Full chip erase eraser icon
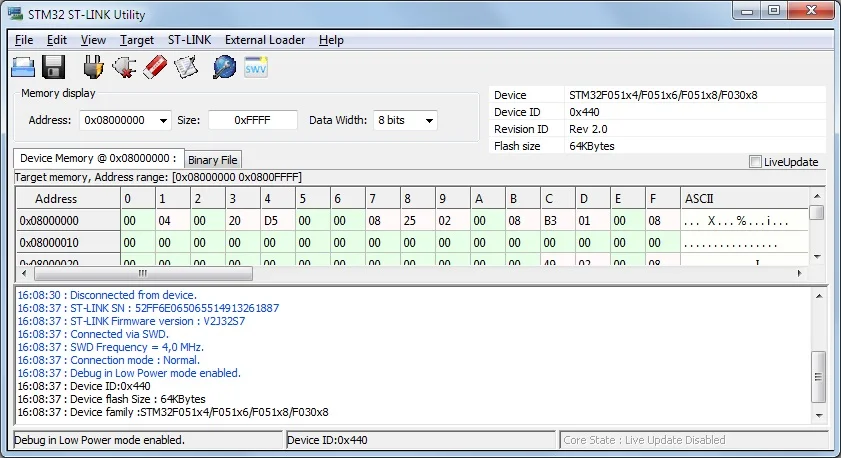This screenshot has width=841, height=458. point(155,68)
